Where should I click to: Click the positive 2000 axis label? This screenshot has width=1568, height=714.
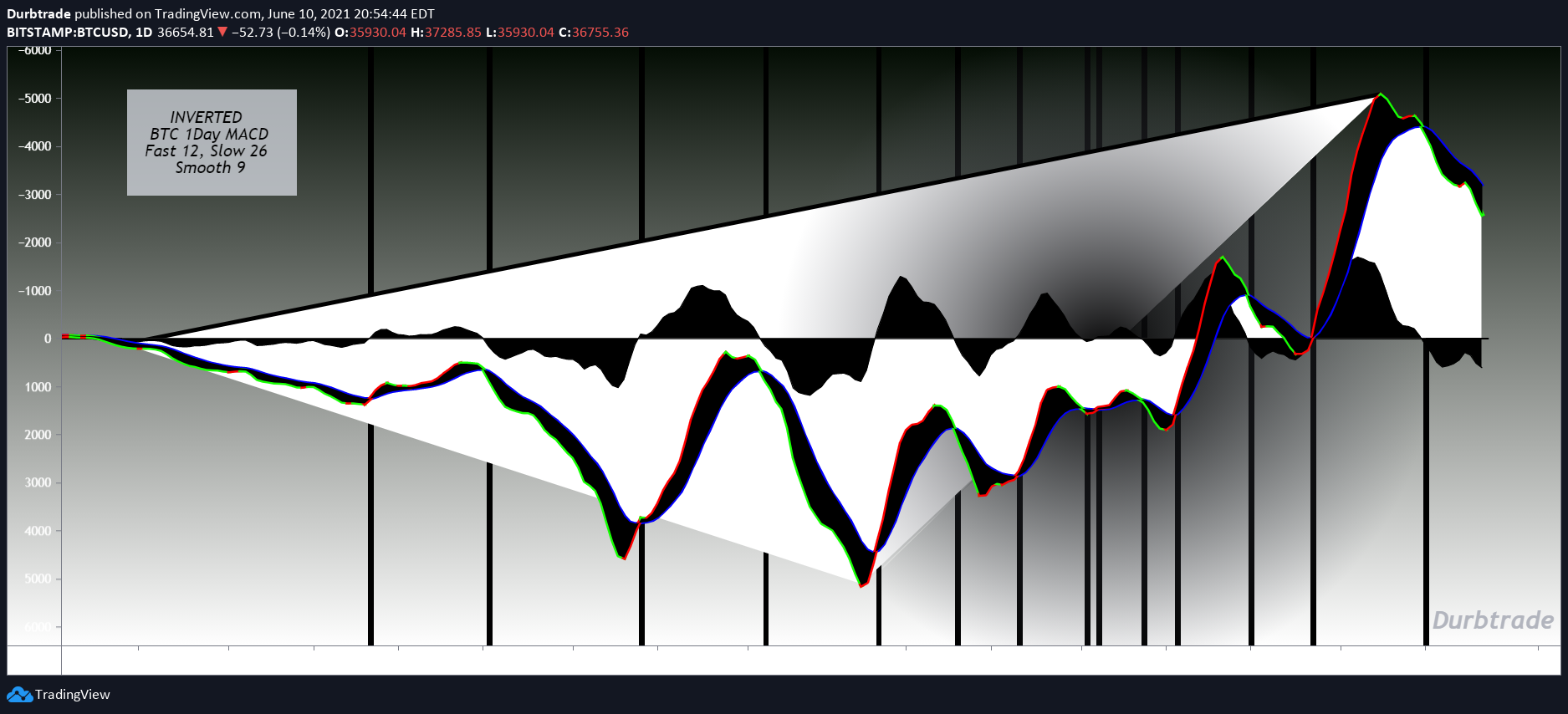point(38,435)
